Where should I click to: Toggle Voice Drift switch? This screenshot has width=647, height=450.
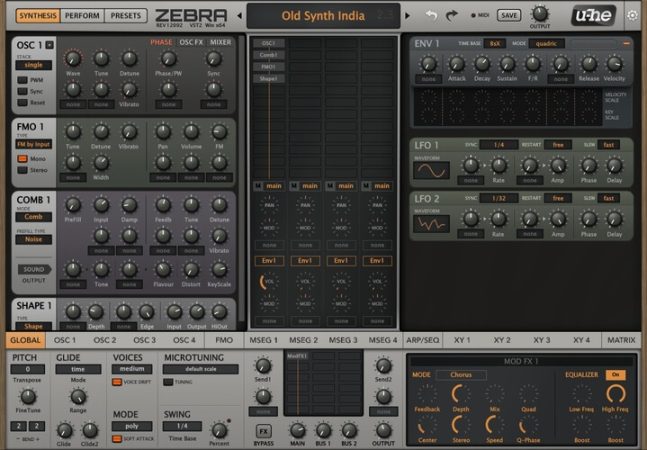point(117,382)
